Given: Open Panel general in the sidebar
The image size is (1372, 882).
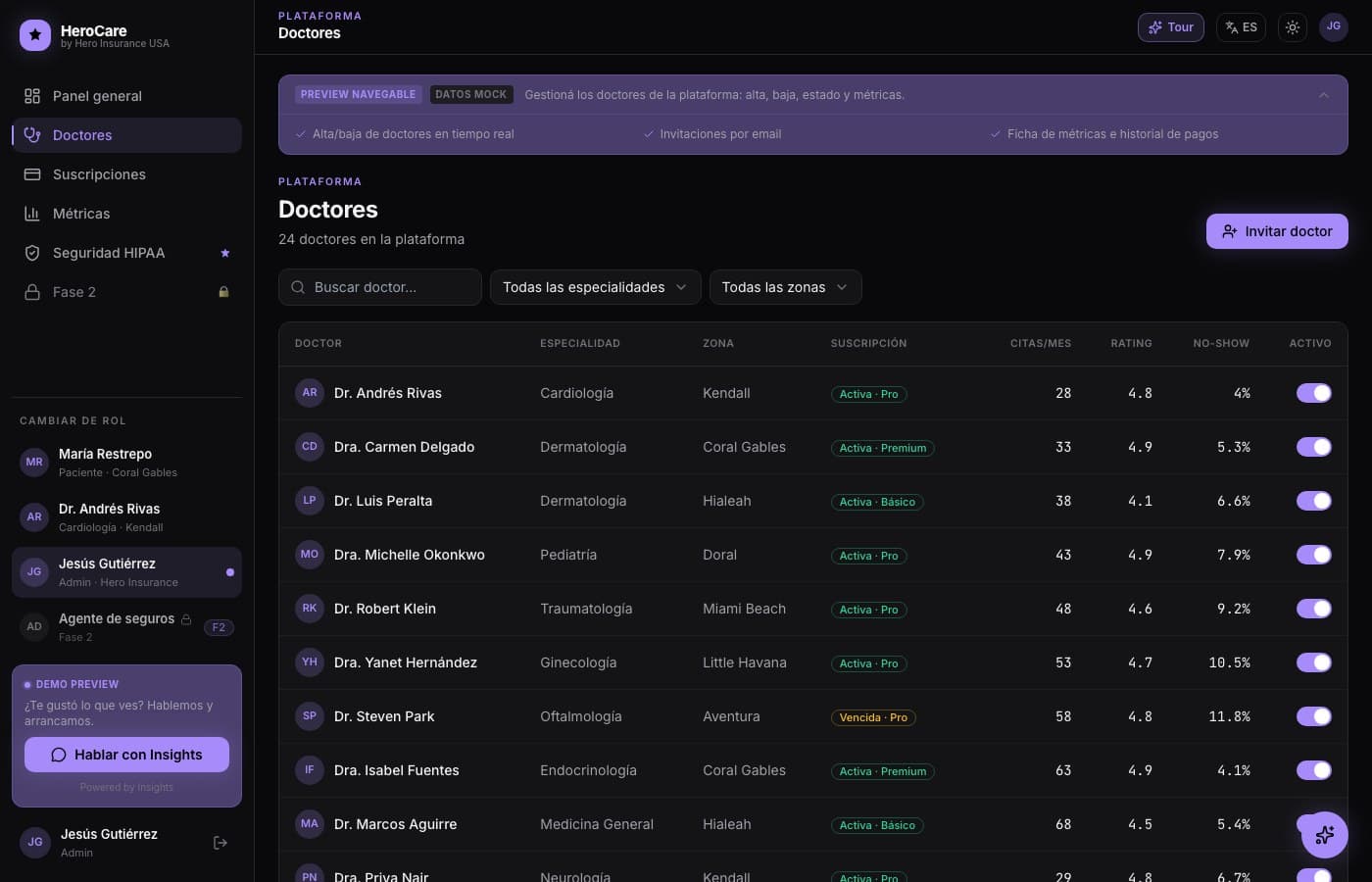Looking at the screenshot, I should tap(126, 96).
